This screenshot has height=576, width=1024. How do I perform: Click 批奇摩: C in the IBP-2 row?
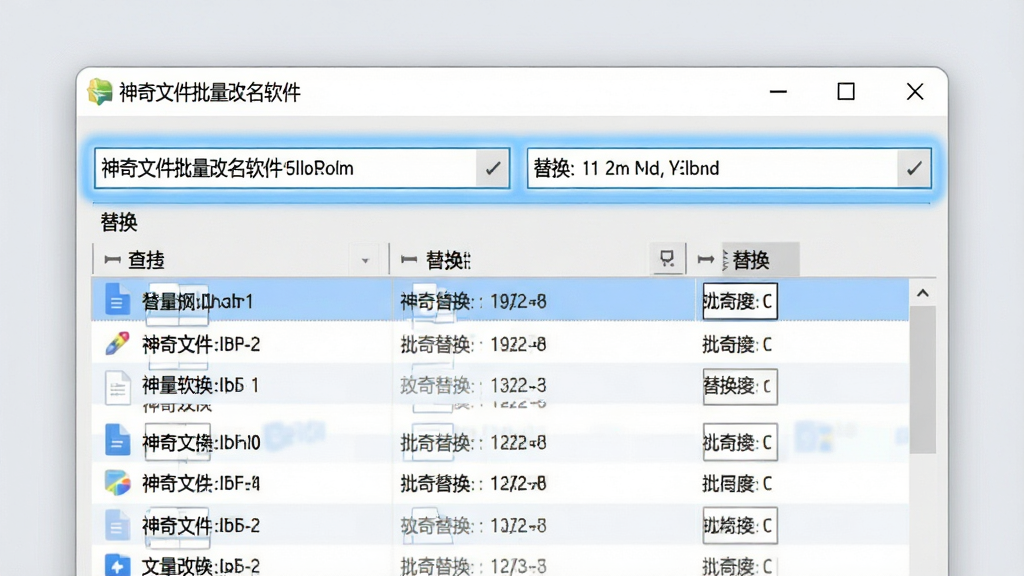pos(737,344)
